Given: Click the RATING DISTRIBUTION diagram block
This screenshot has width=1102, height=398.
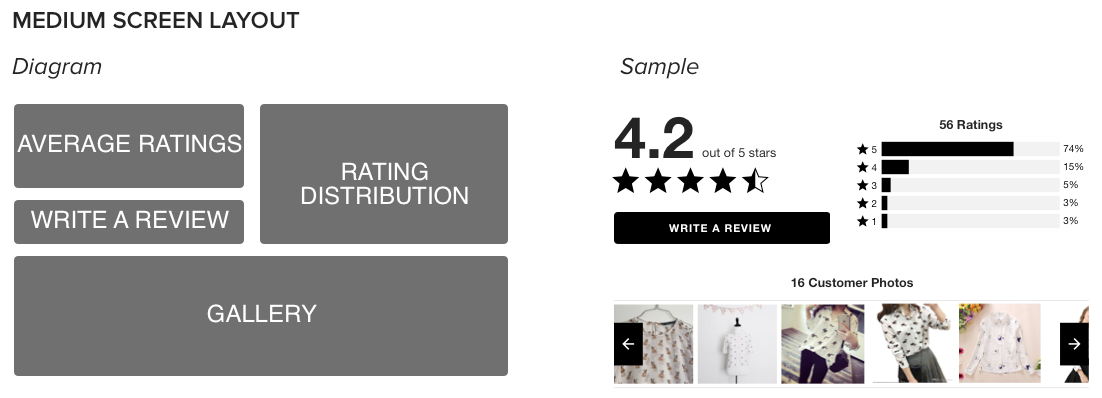Looking at the screenshot, I should click(384, 174).
